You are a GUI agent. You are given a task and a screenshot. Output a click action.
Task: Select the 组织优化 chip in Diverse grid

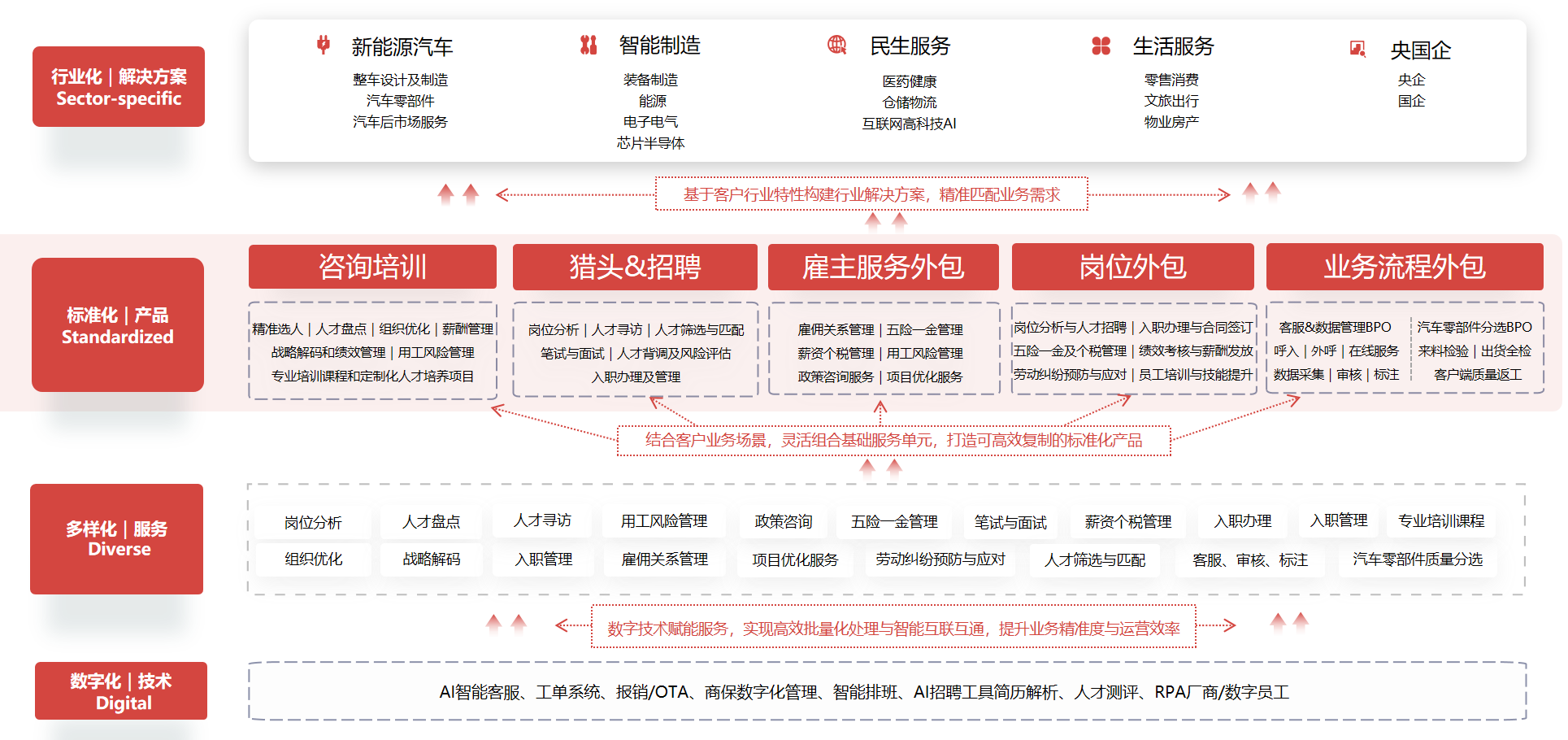[313, 559]
